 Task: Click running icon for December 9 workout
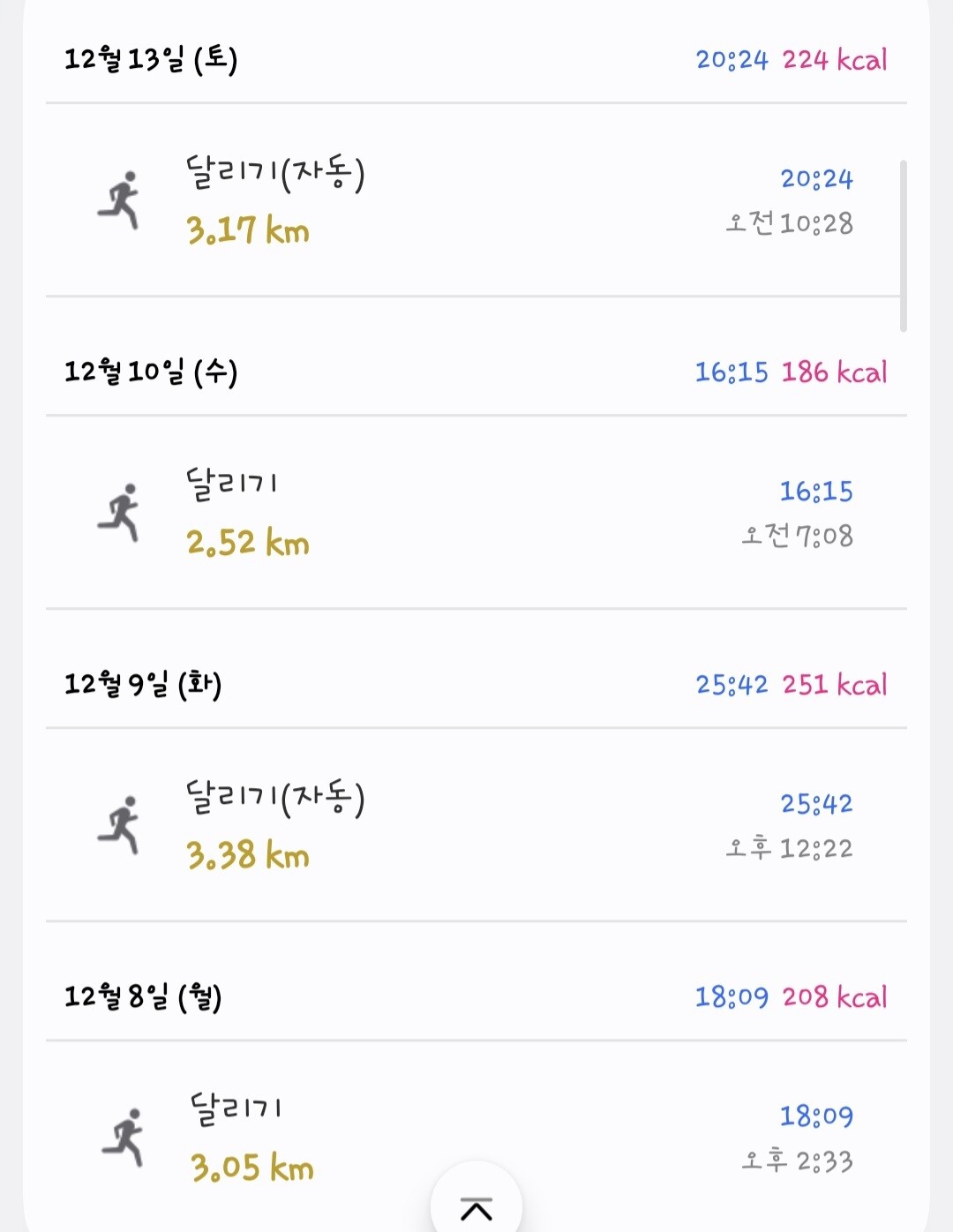(120, 825)
